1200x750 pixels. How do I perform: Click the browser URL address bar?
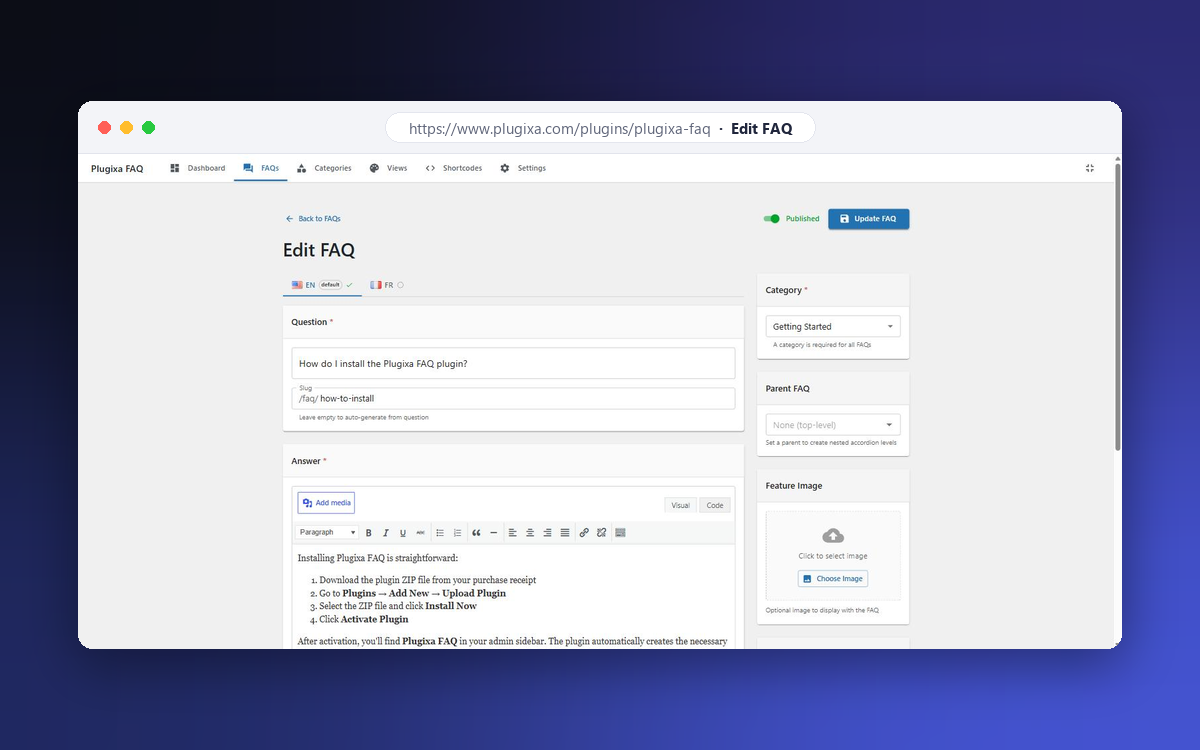click(600, 128)
